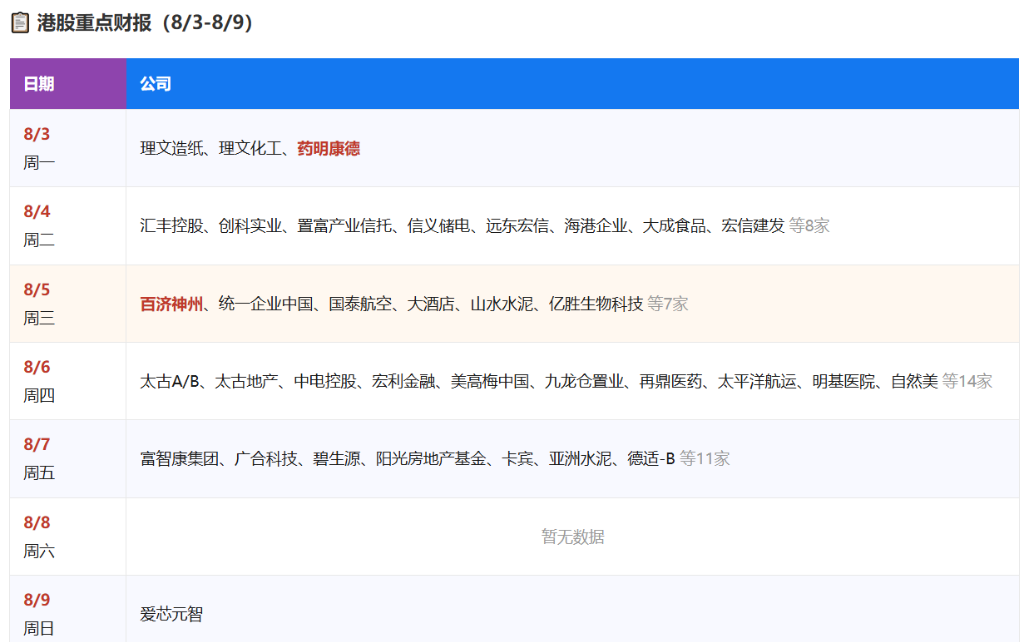Click 理文造纸 in the 8/3 row

pos(171,148)
